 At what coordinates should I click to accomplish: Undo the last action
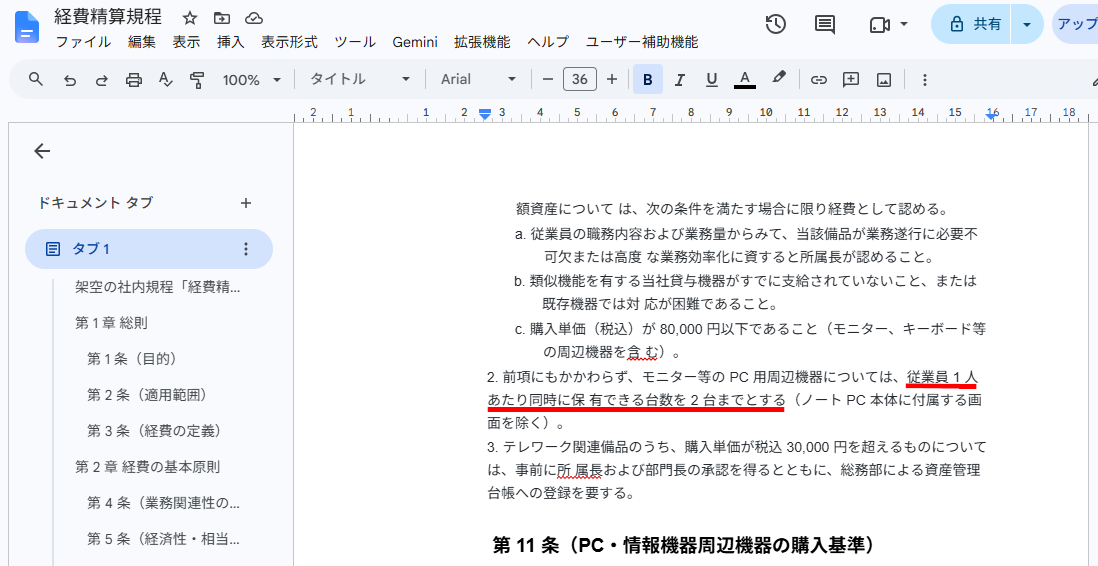(x=69, y=79)
